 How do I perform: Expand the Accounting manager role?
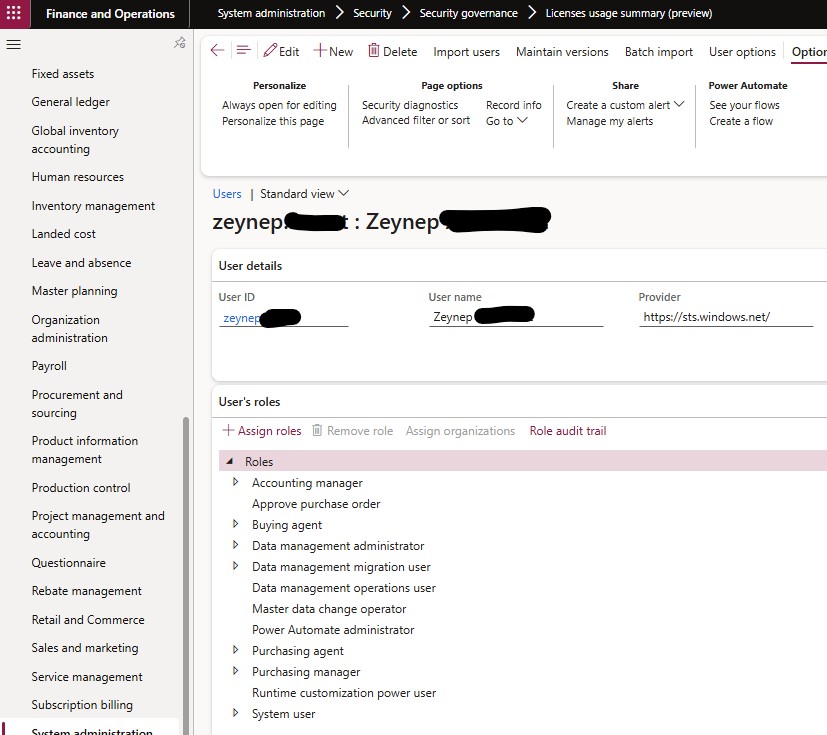(235, 482)
